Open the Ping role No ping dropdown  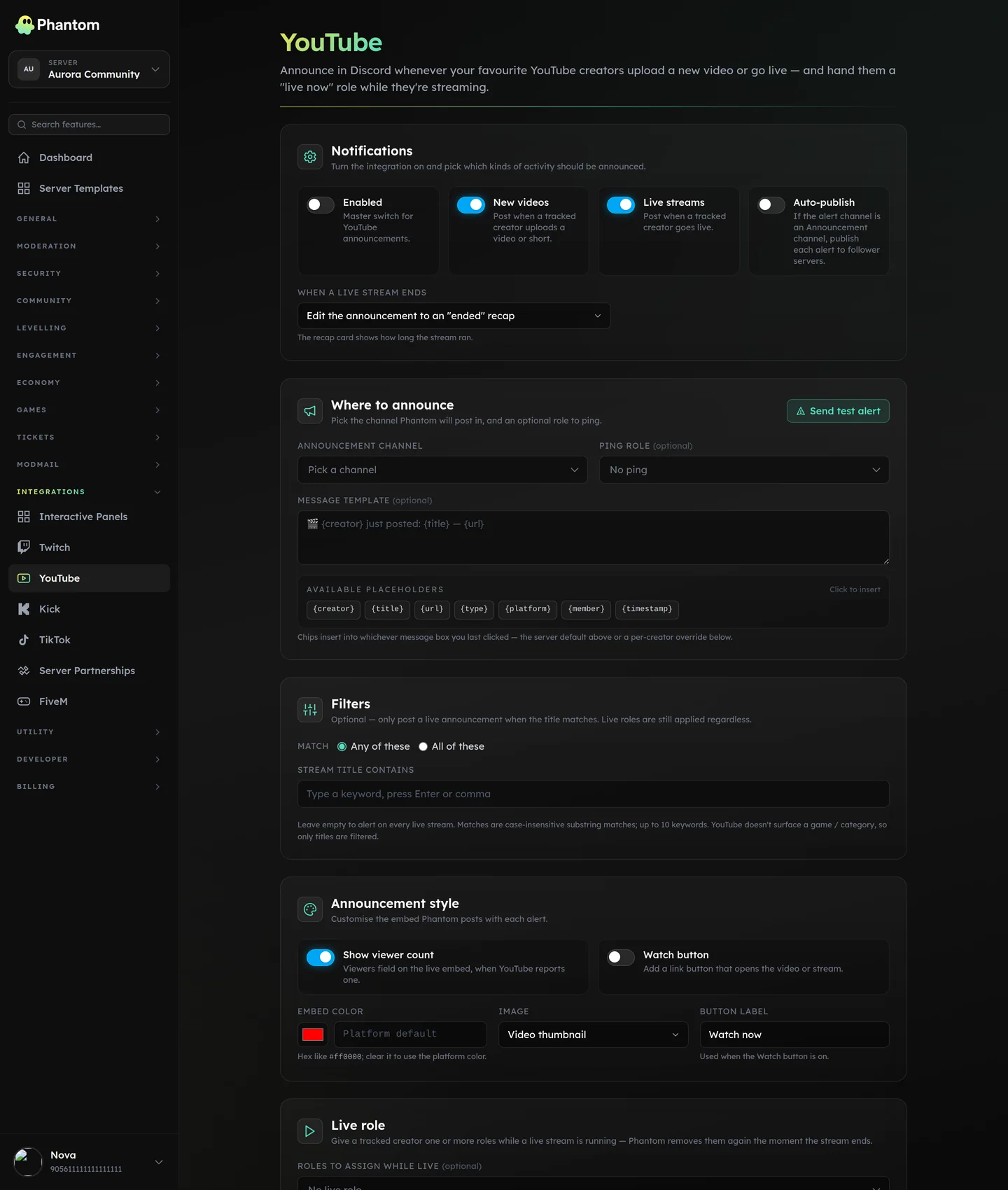coord(744,470)
